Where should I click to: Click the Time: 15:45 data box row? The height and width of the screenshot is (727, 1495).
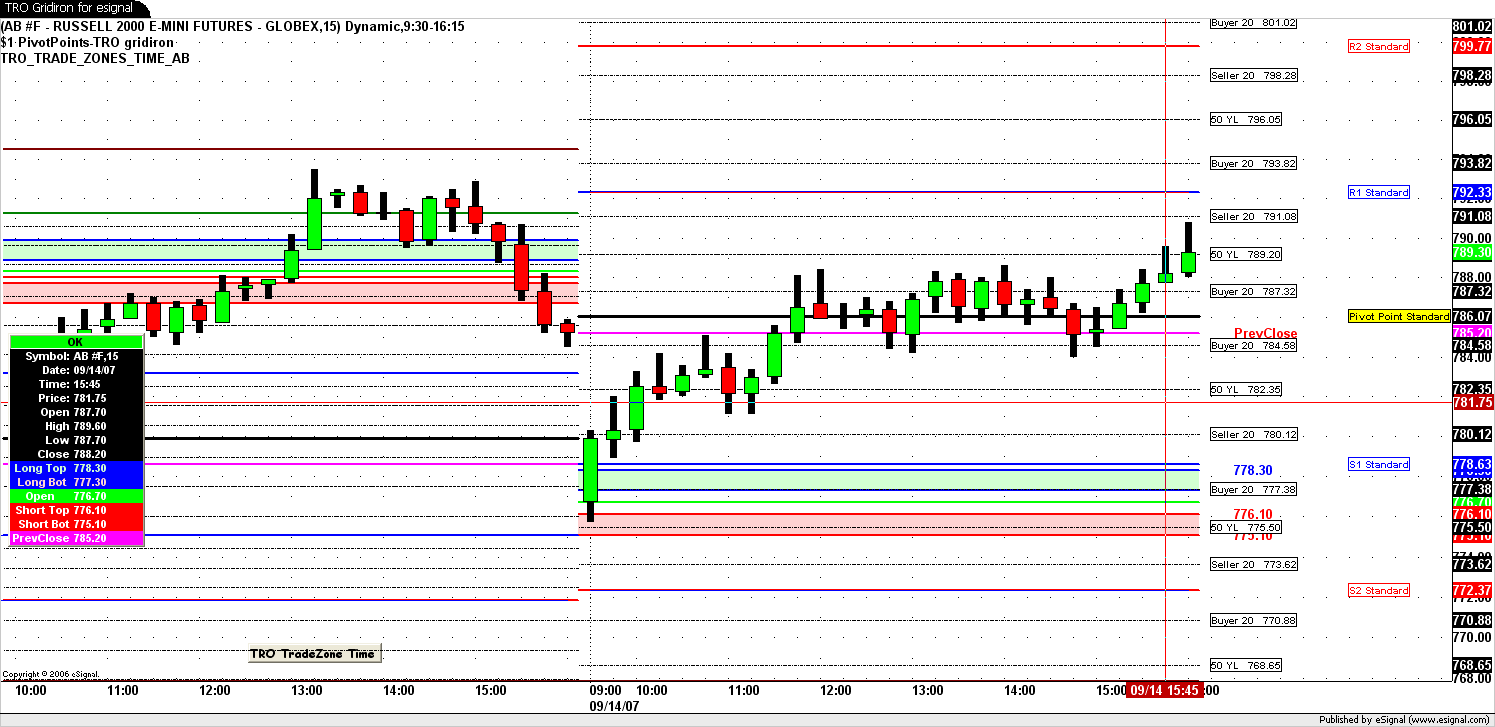[76, 383]
